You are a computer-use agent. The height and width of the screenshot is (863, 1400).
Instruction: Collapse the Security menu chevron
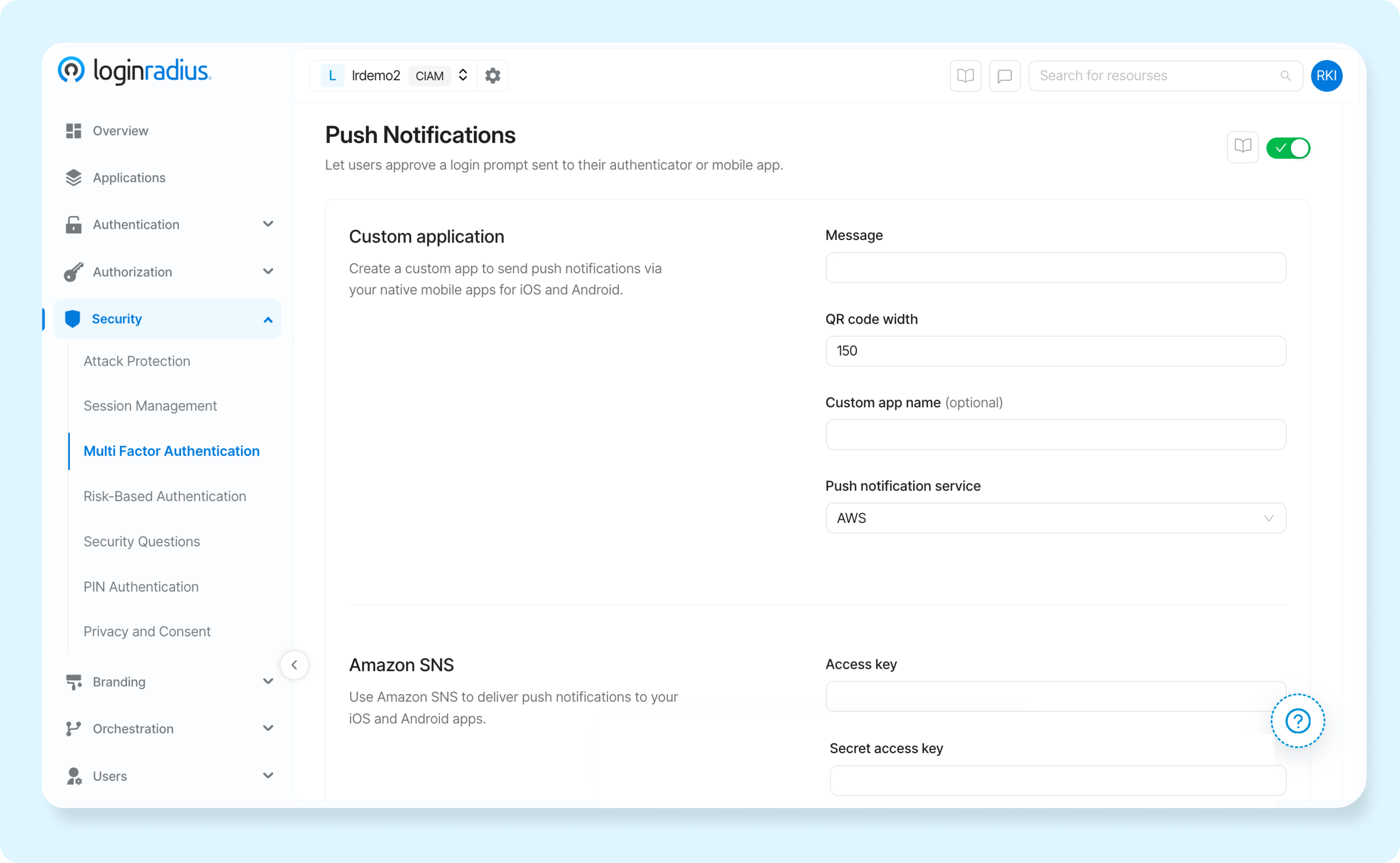[x=268, y=320]
